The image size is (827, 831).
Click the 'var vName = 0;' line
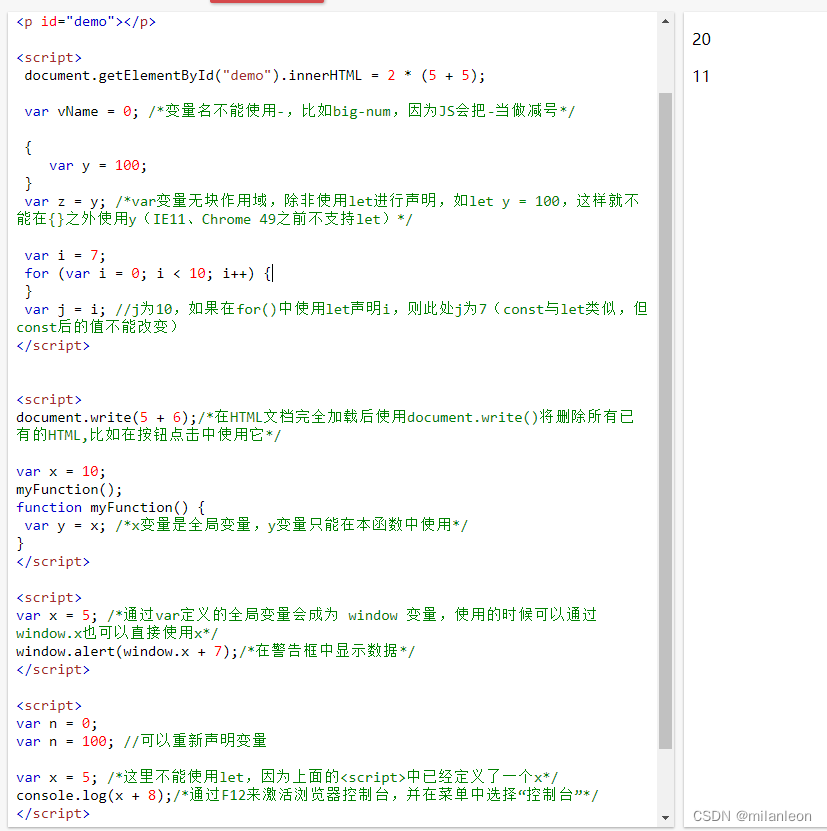[x=300, y=111]
